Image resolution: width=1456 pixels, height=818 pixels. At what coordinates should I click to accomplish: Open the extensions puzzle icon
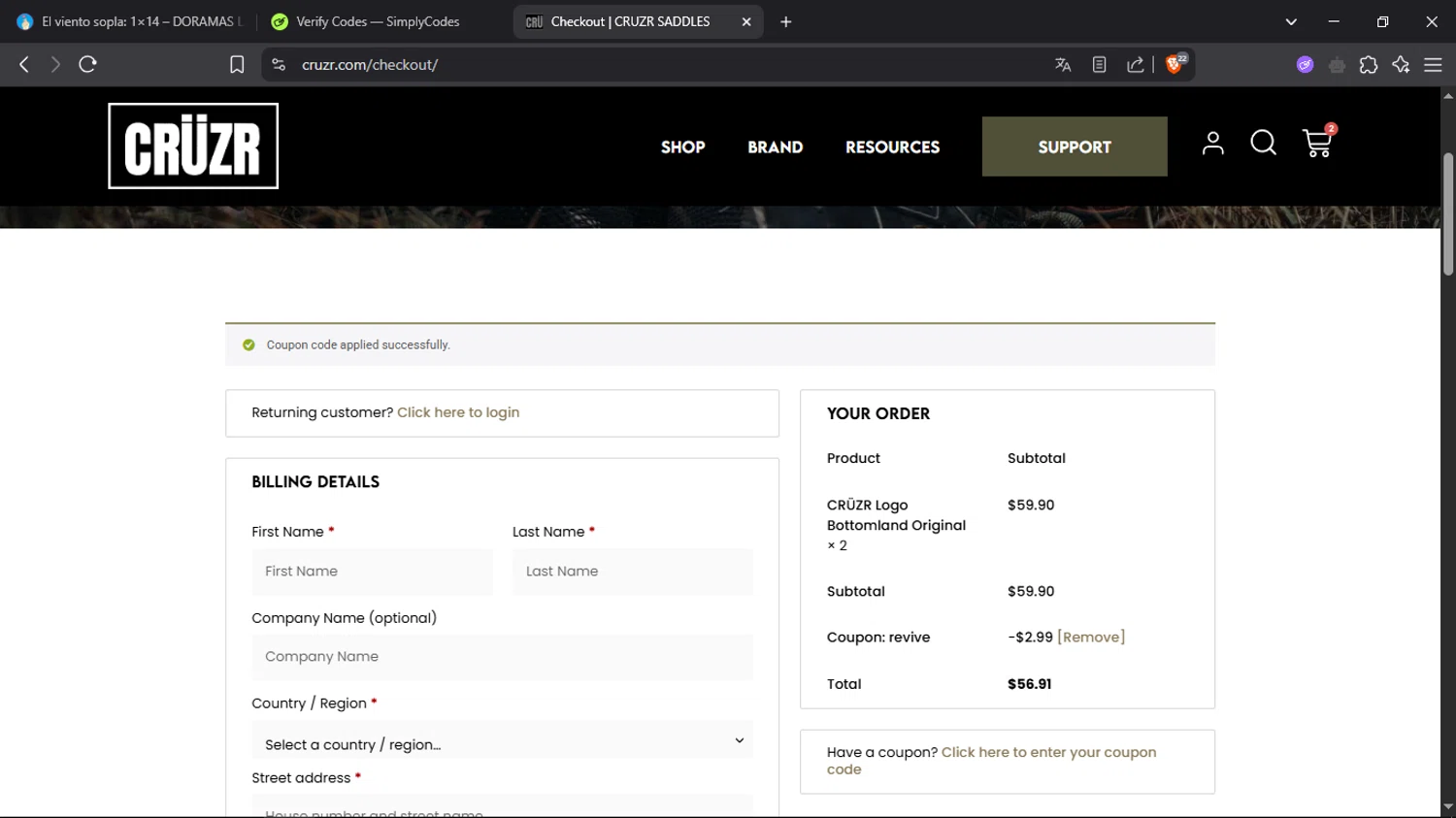pyautogui.click(x=1369, y=65)
